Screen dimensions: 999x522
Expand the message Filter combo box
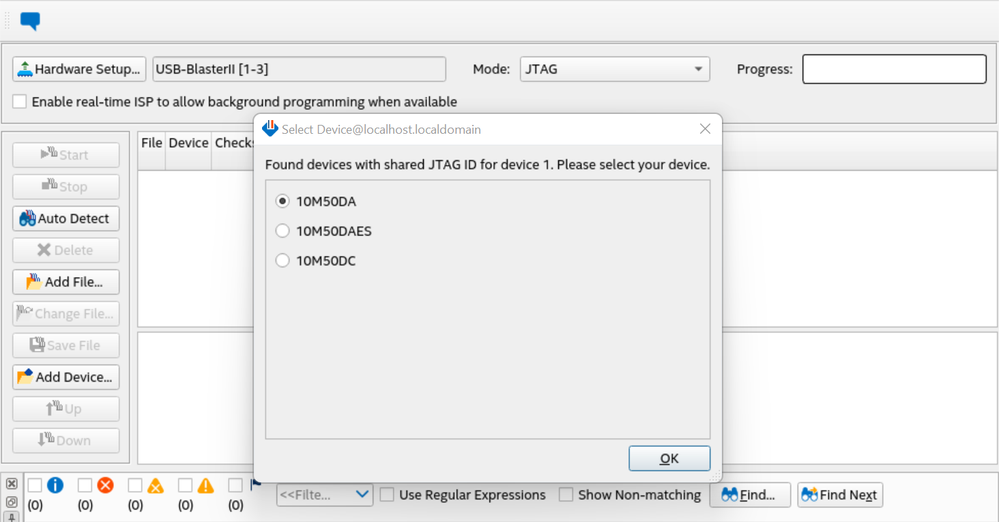coord(362,494)
